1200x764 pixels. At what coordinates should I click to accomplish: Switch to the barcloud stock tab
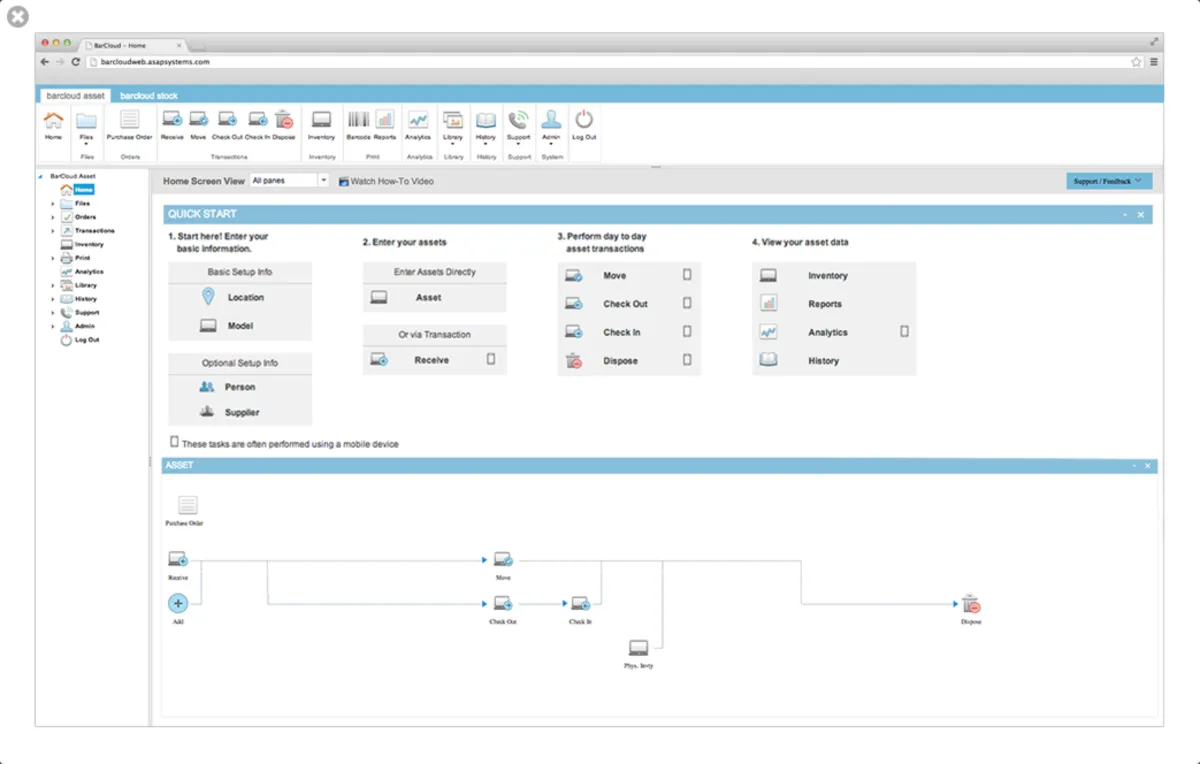click(x=149, y=96)
